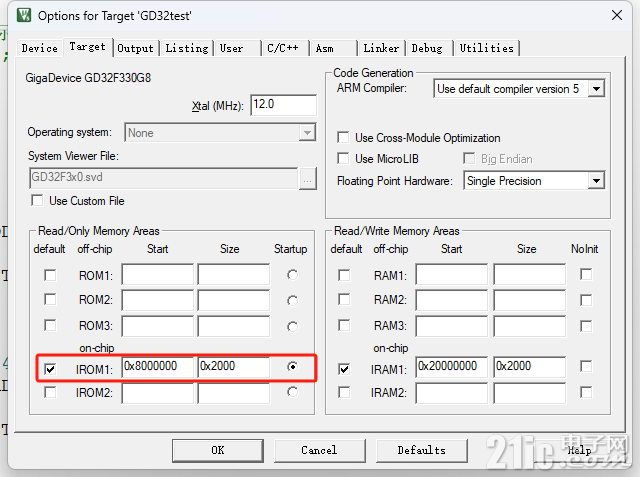Open the Linker tab

click(x=381, y=48)
